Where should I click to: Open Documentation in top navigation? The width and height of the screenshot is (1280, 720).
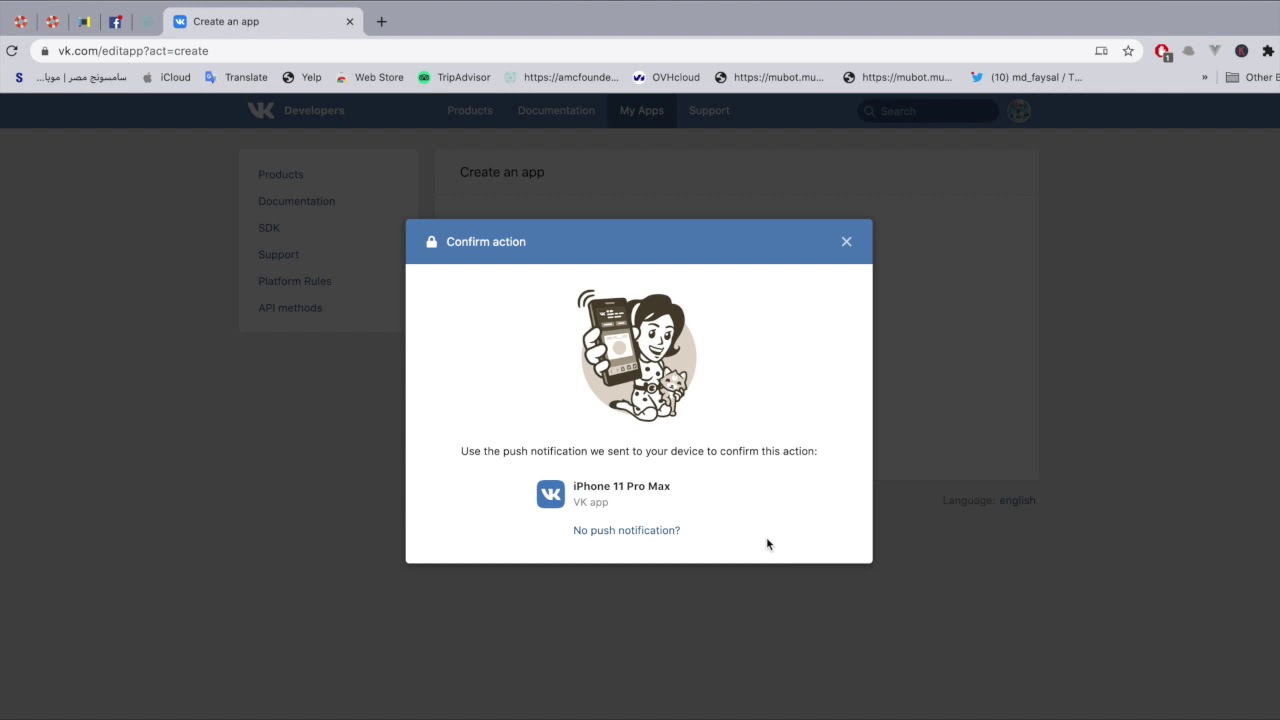(x=556, y=110)
